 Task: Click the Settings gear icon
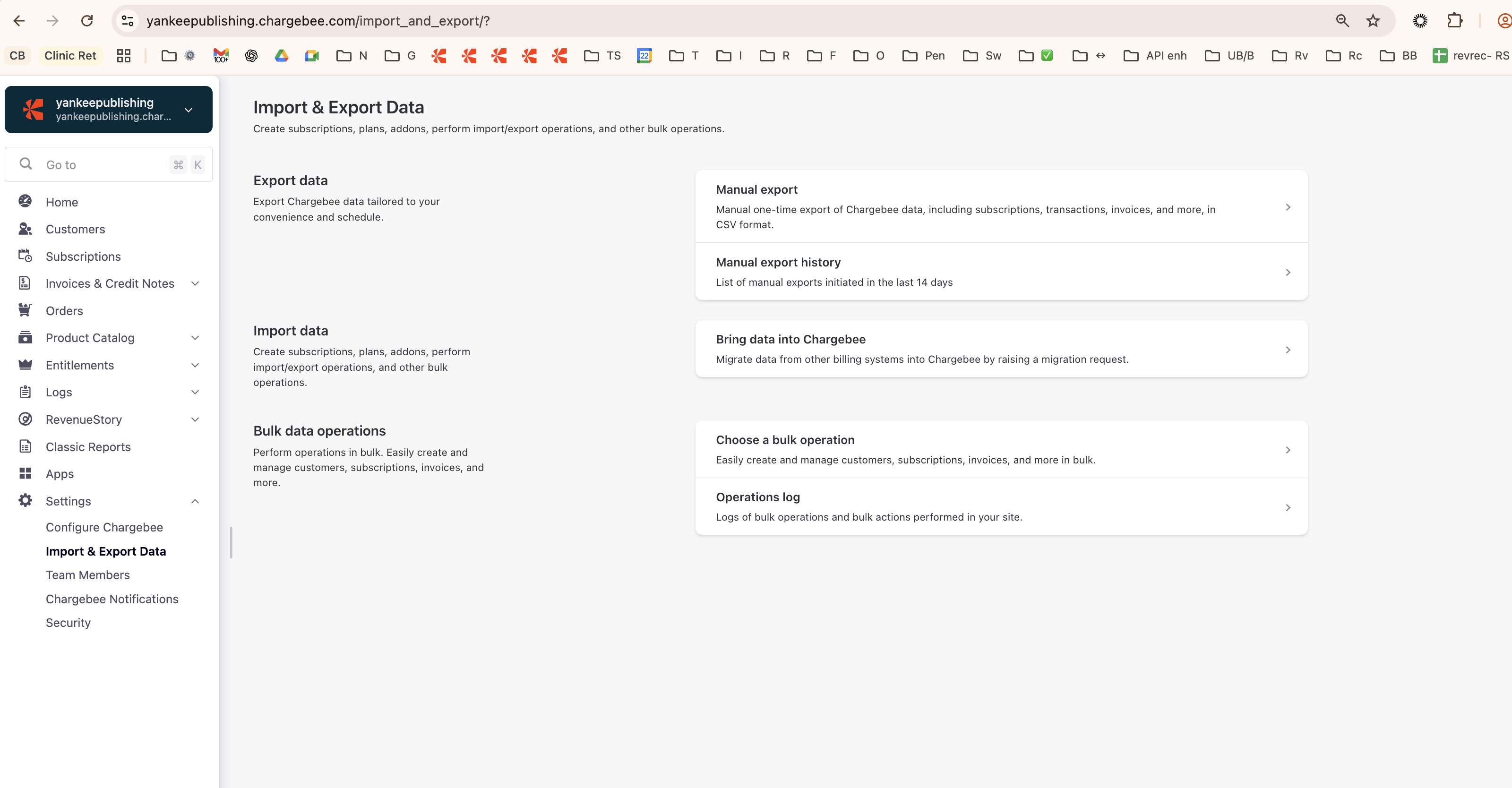click(25, 500)
